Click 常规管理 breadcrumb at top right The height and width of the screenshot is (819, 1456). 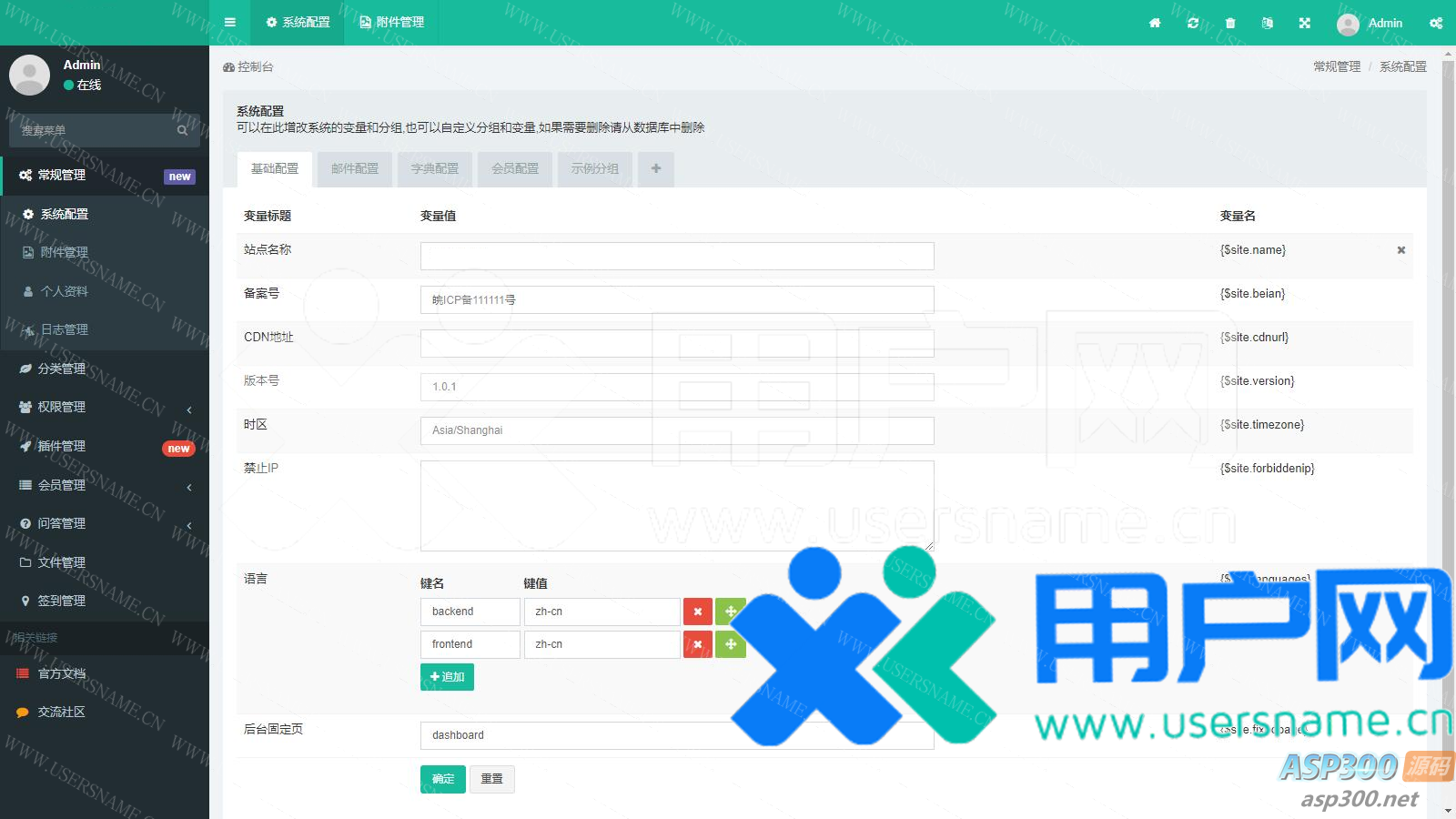(x=1337, y=66)
